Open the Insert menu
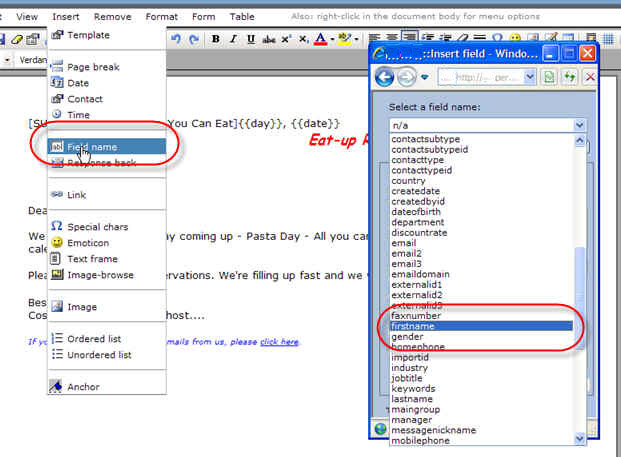Screen dimensions: 621x457 point(66,17)
